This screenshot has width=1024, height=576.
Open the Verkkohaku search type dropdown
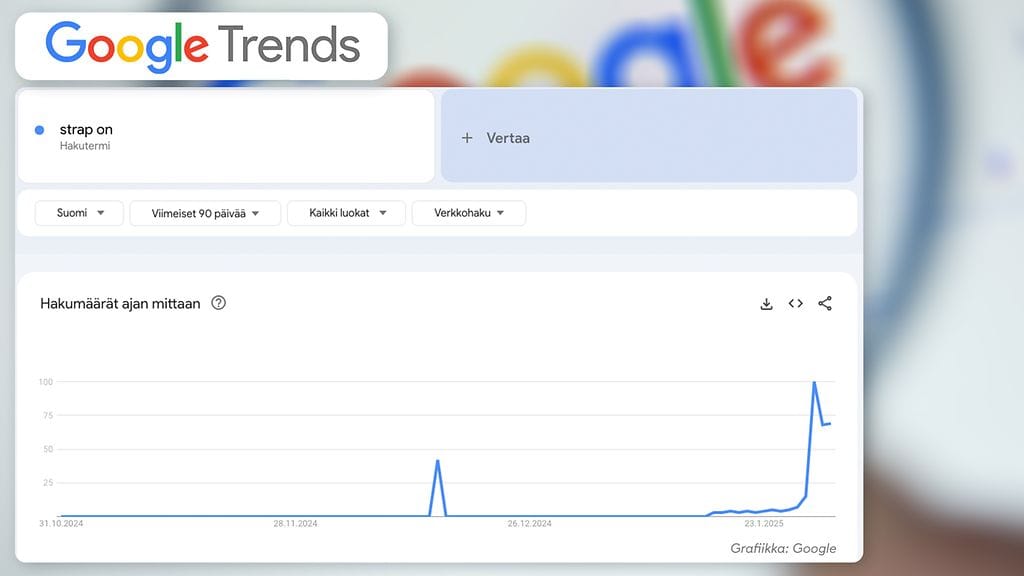click(468, 213)
